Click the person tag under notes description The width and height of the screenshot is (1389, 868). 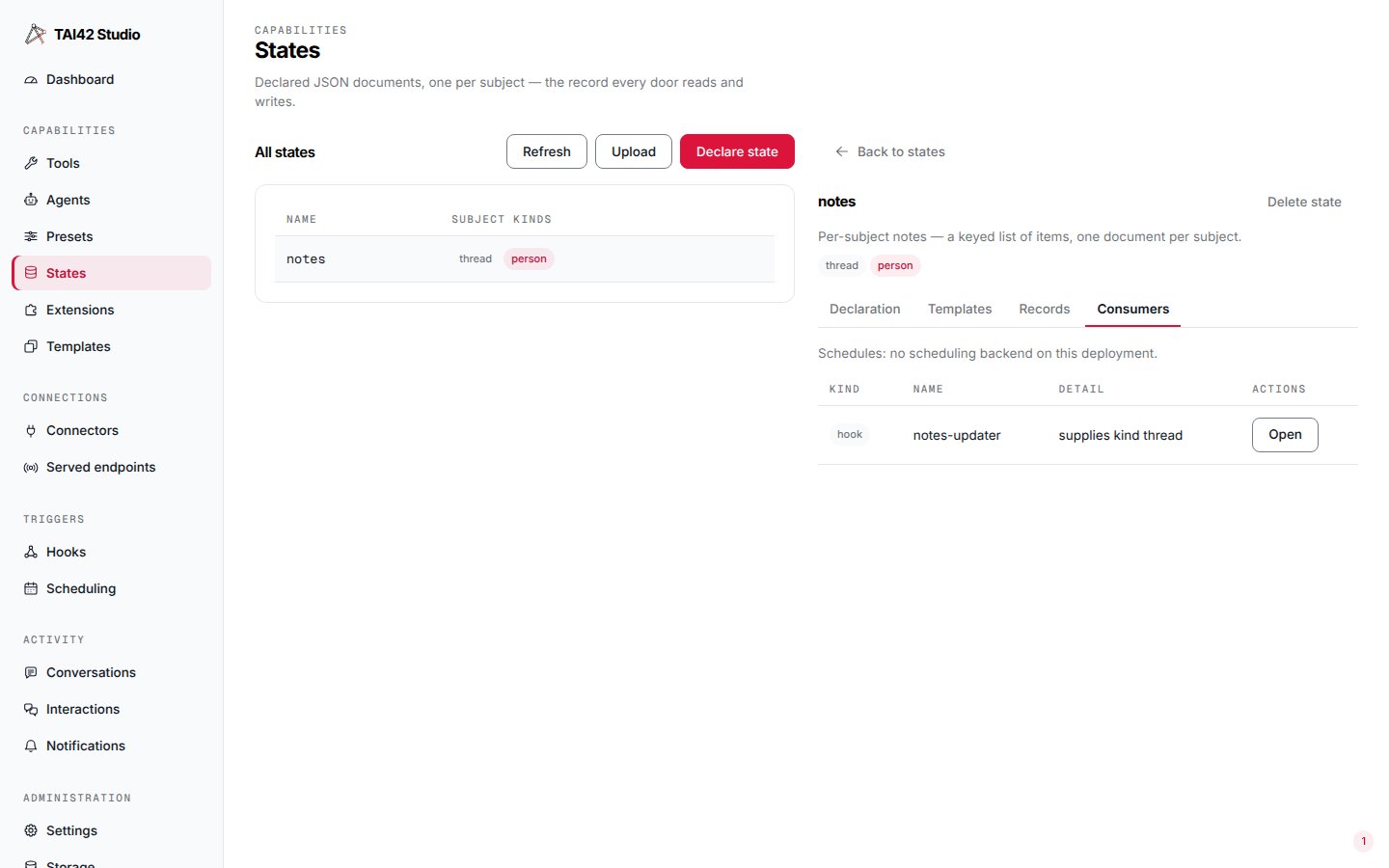coord(895,266)
